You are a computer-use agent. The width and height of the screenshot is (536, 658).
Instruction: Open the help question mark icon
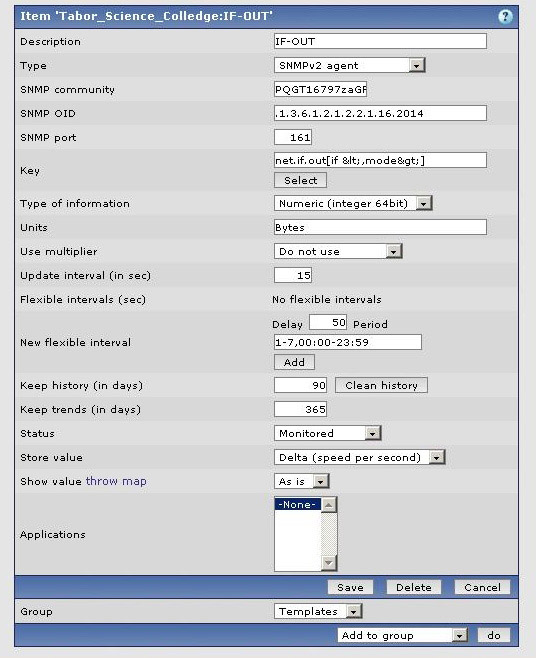tap(505, 16)
